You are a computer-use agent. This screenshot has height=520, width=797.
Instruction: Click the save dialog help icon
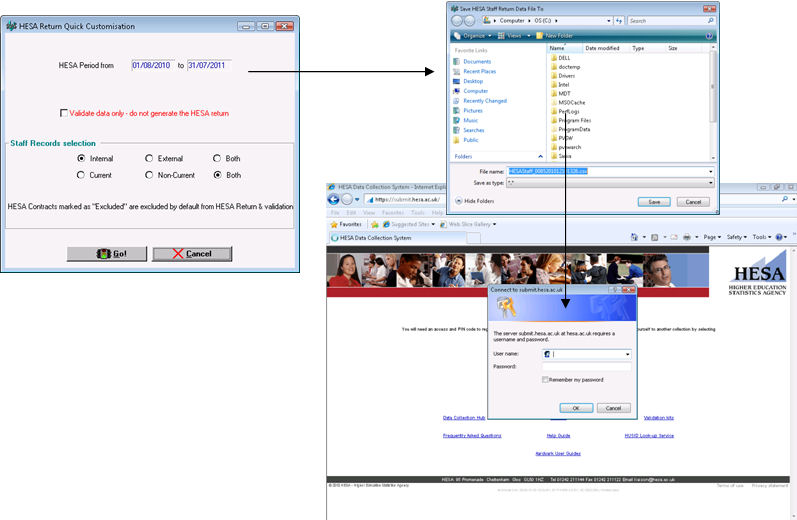pyautogui.click(x=709, y=36)
